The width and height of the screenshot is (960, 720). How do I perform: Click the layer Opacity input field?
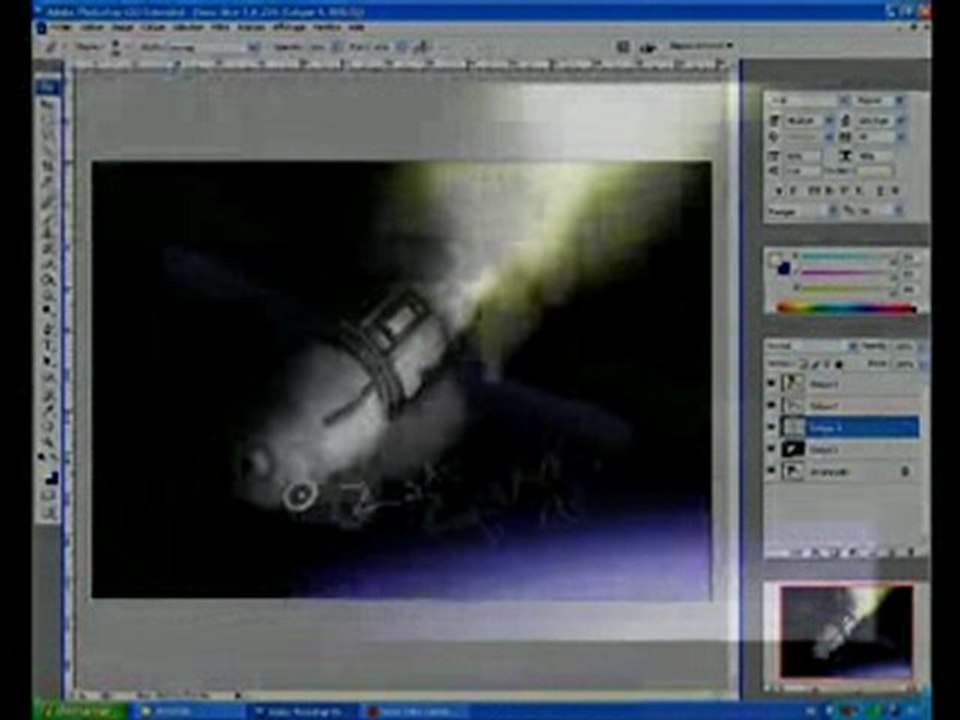[x=905, y=346]
